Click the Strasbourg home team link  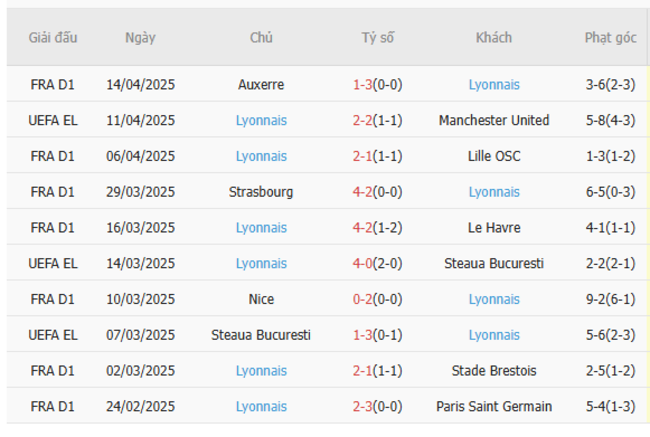click(262, 192)
